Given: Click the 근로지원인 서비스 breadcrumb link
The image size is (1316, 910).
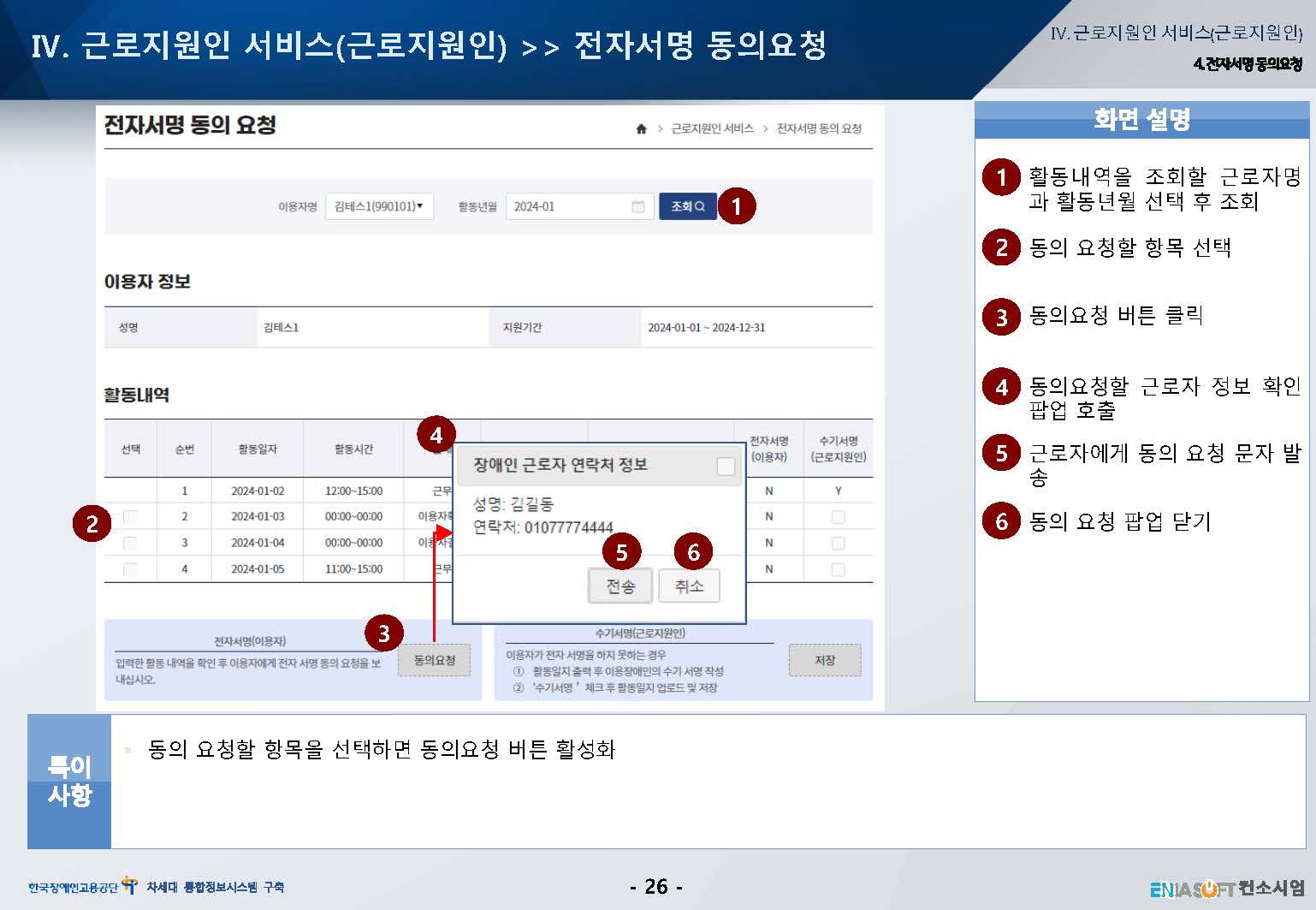Looking at the screenshot, I should (x=712, y=128).
